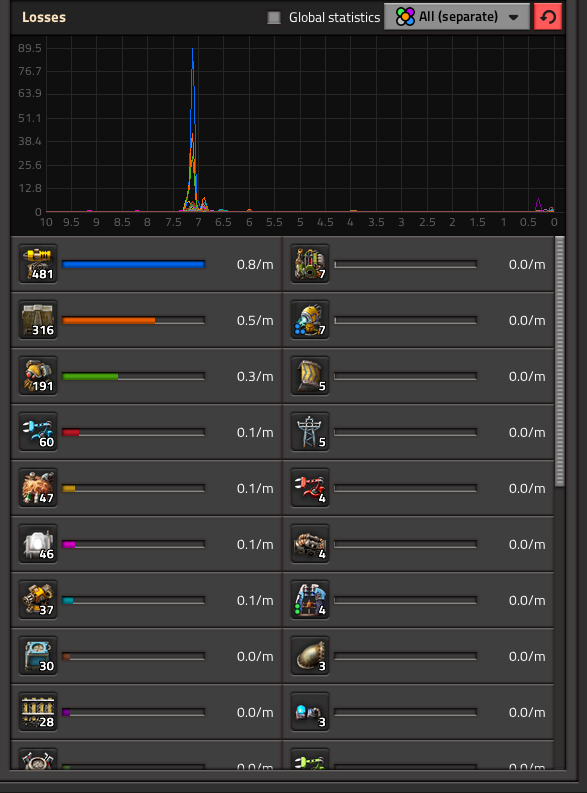The width and height of the screenshot is (587, 793).
Task: Enable the Global statistics checkbox
Action: click(x=274, y=18)
